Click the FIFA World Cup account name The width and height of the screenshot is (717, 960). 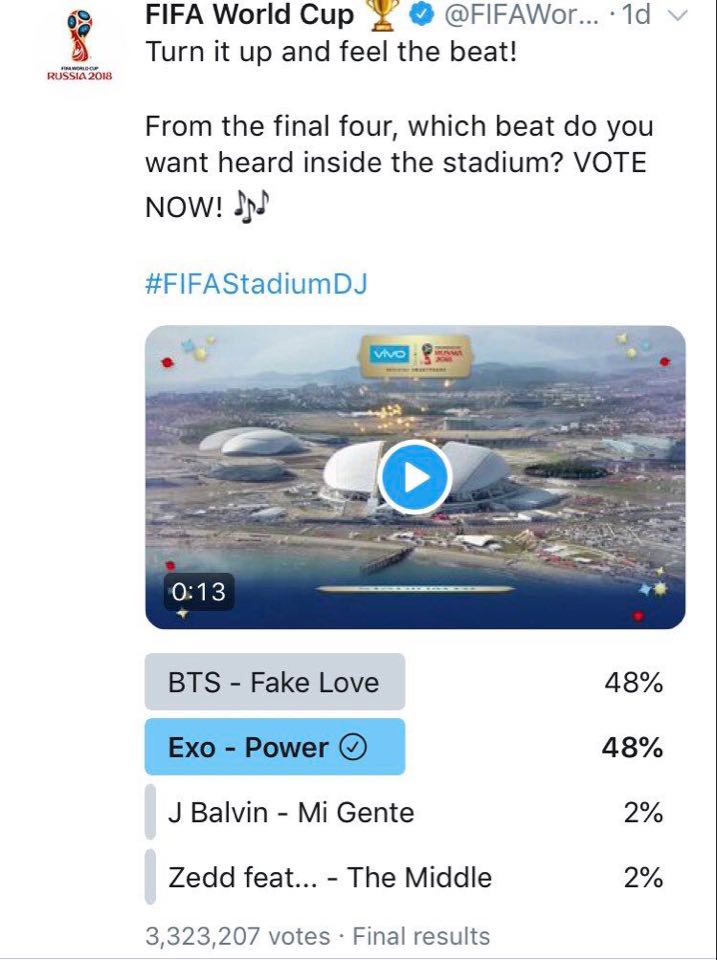tap(249, 15)
